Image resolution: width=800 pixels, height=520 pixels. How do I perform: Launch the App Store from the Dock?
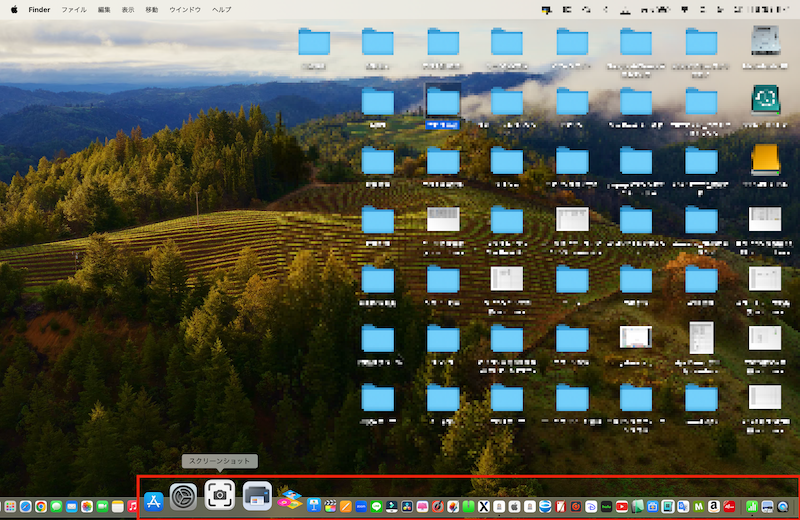154,502
